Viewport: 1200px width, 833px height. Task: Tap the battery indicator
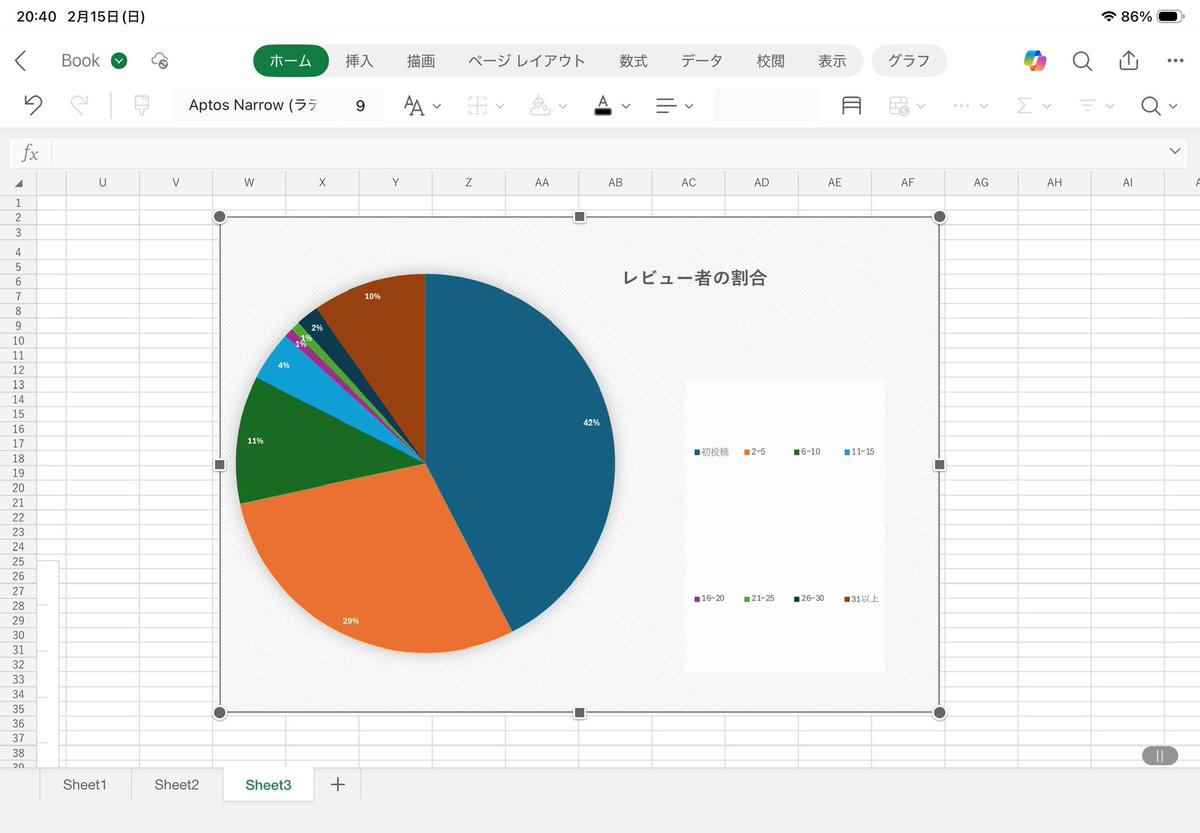click(x=1170, y=16)
